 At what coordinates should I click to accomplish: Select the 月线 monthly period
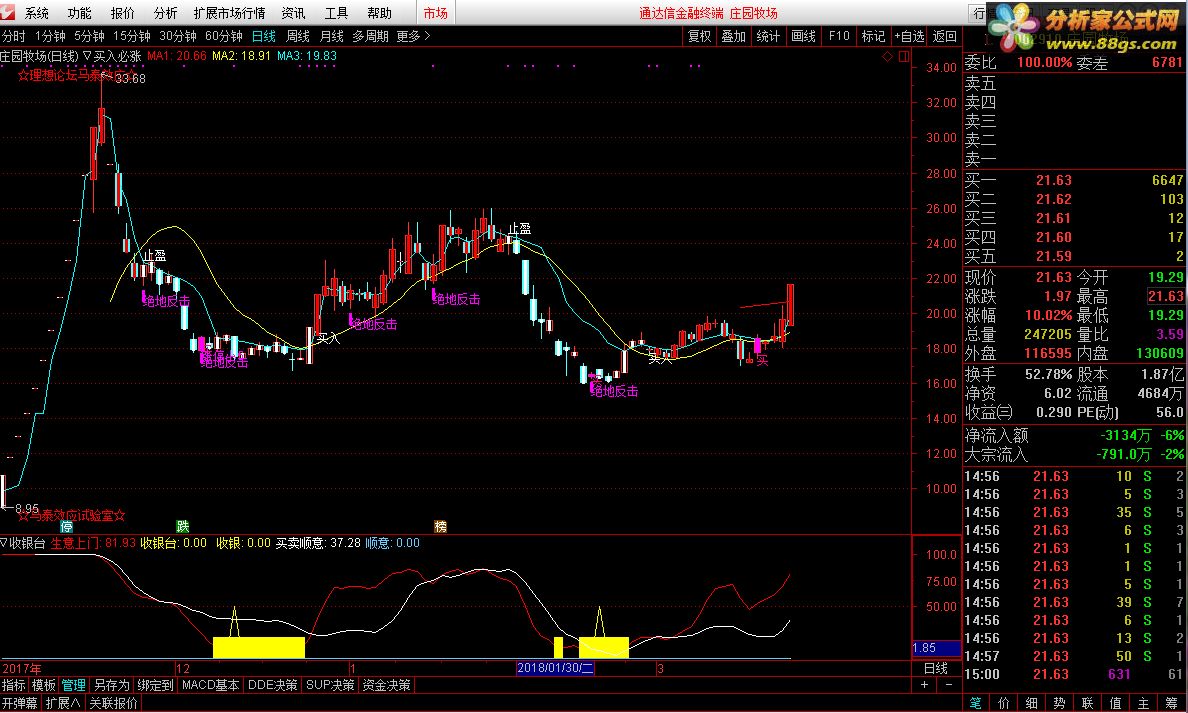[x=332, y=36]
